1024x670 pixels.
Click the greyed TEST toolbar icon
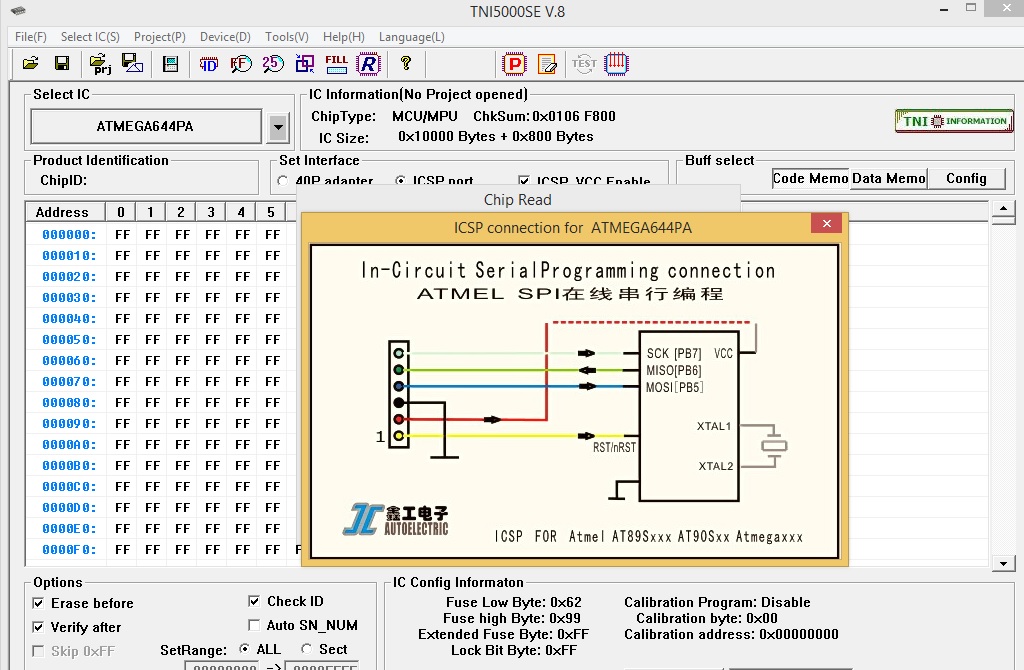[584, 63]
